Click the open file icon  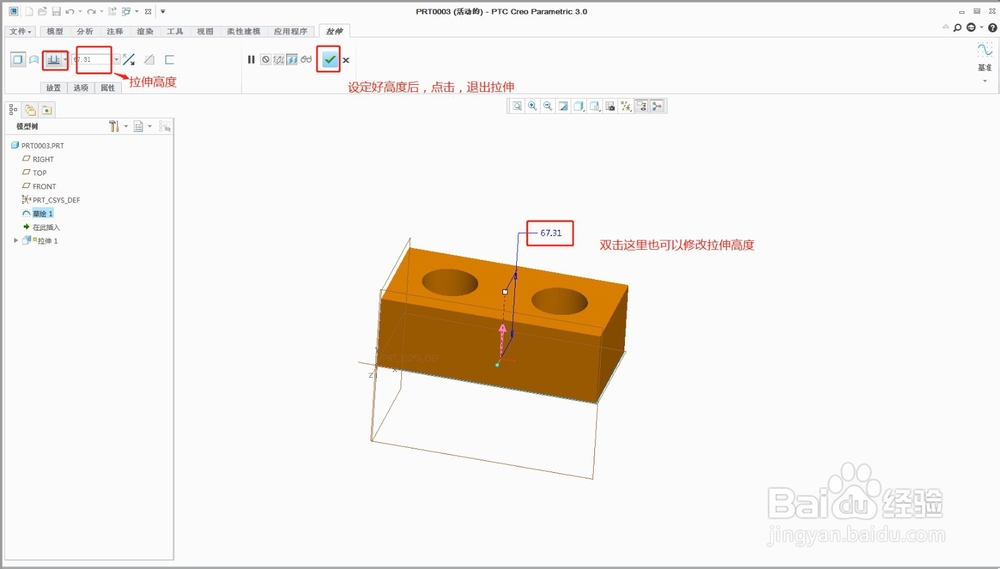pyautogui.click(x=42, y=11)
